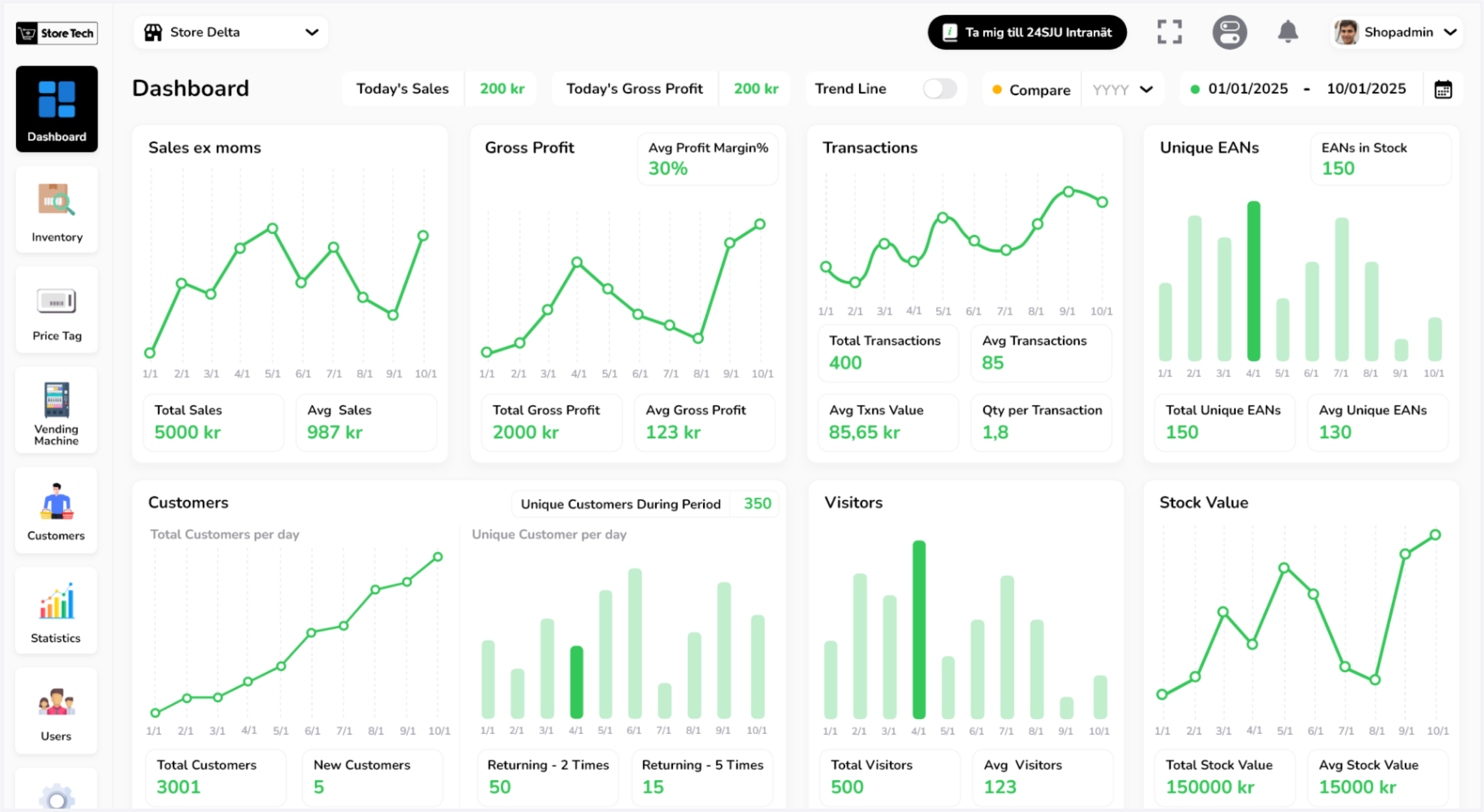The image size is (1484, 812).
Task: Open the YYYY compare year dropdown
Action: pos(1122,90)
